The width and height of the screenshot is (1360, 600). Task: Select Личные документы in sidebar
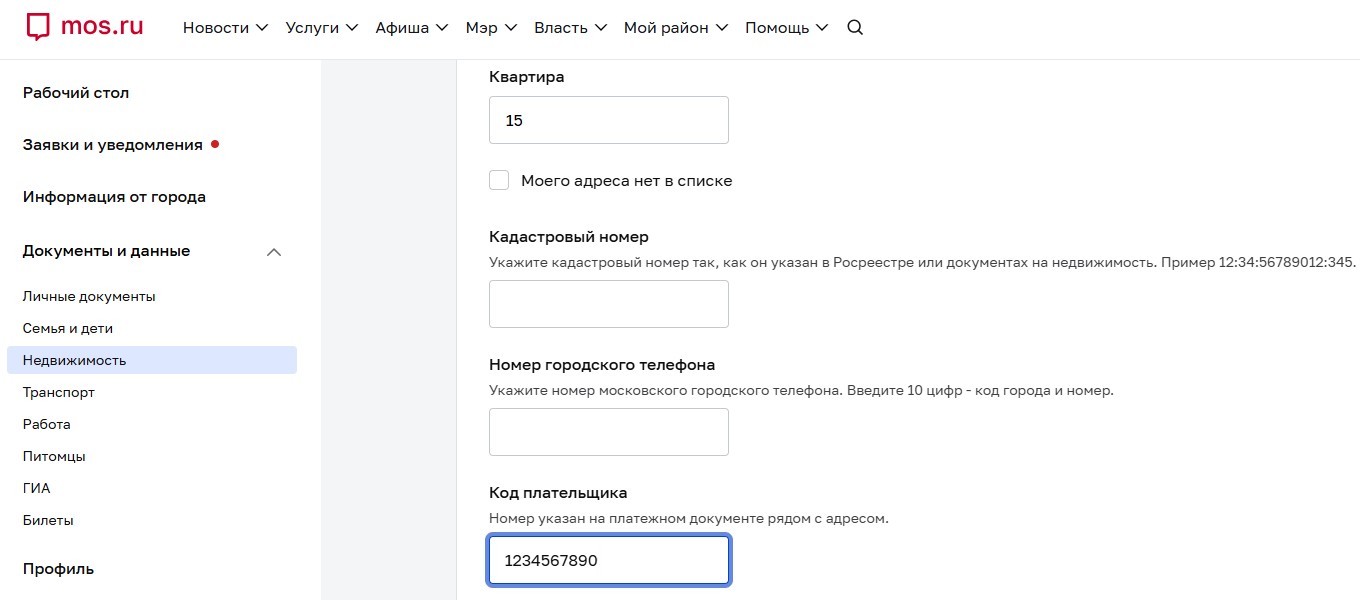(89, 296)
